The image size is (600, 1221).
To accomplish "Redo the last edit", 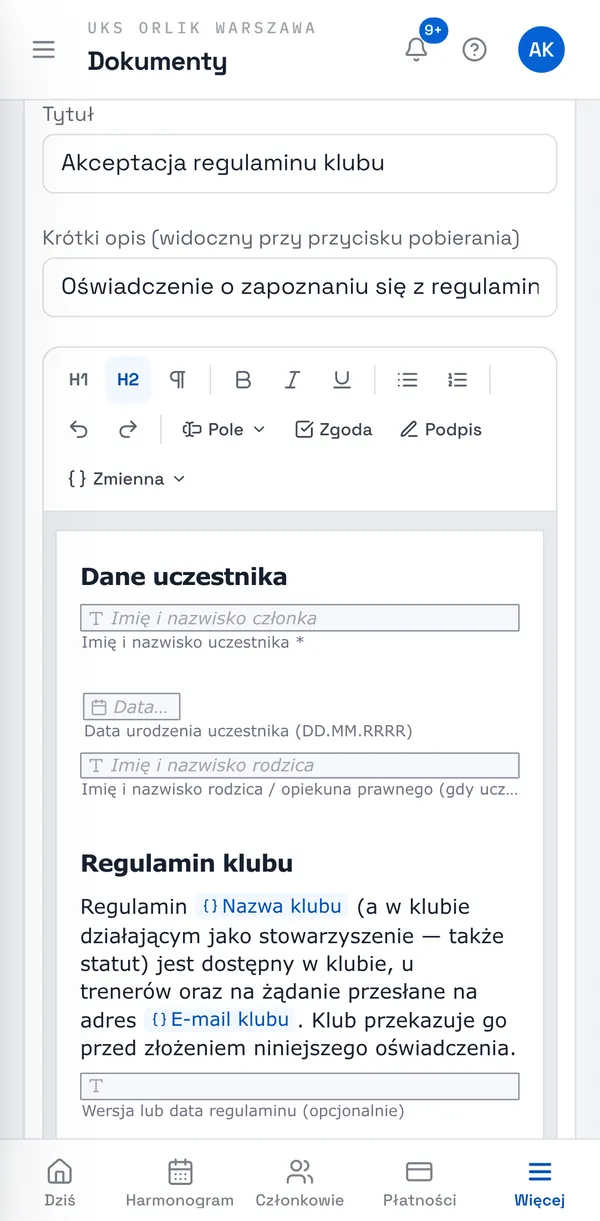I will (128, 429).
